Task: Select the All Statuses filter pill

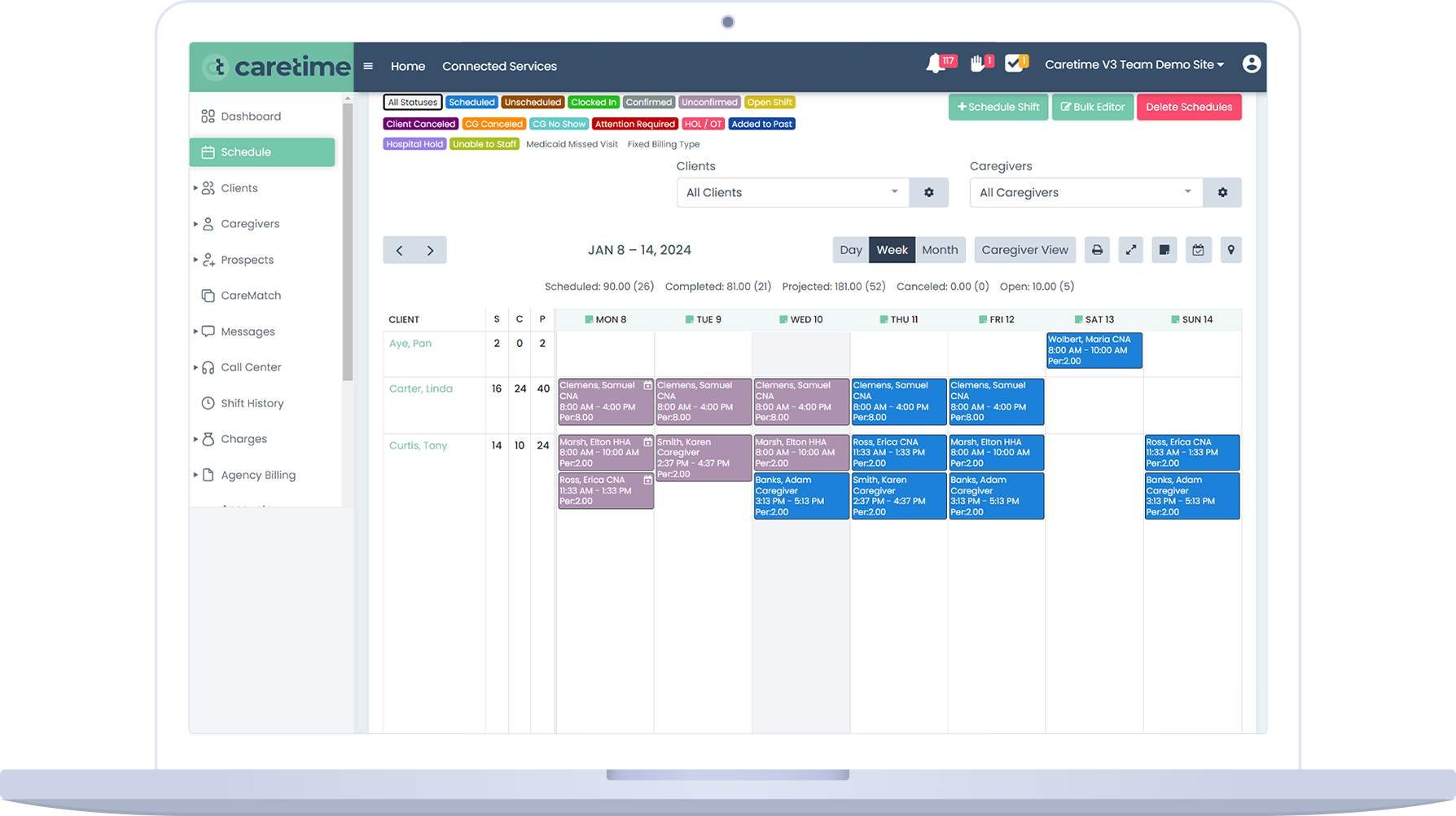Action: point(412,102)
